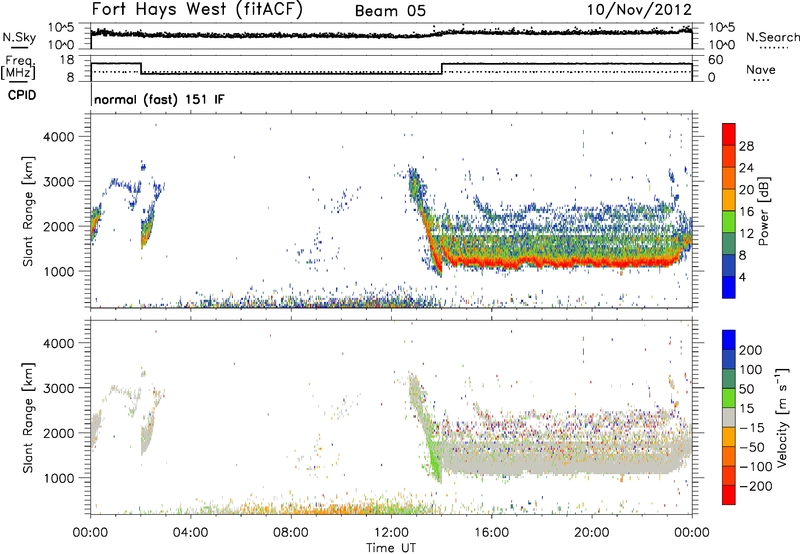Click the "Time UT" axis title

tap(391, 547)
